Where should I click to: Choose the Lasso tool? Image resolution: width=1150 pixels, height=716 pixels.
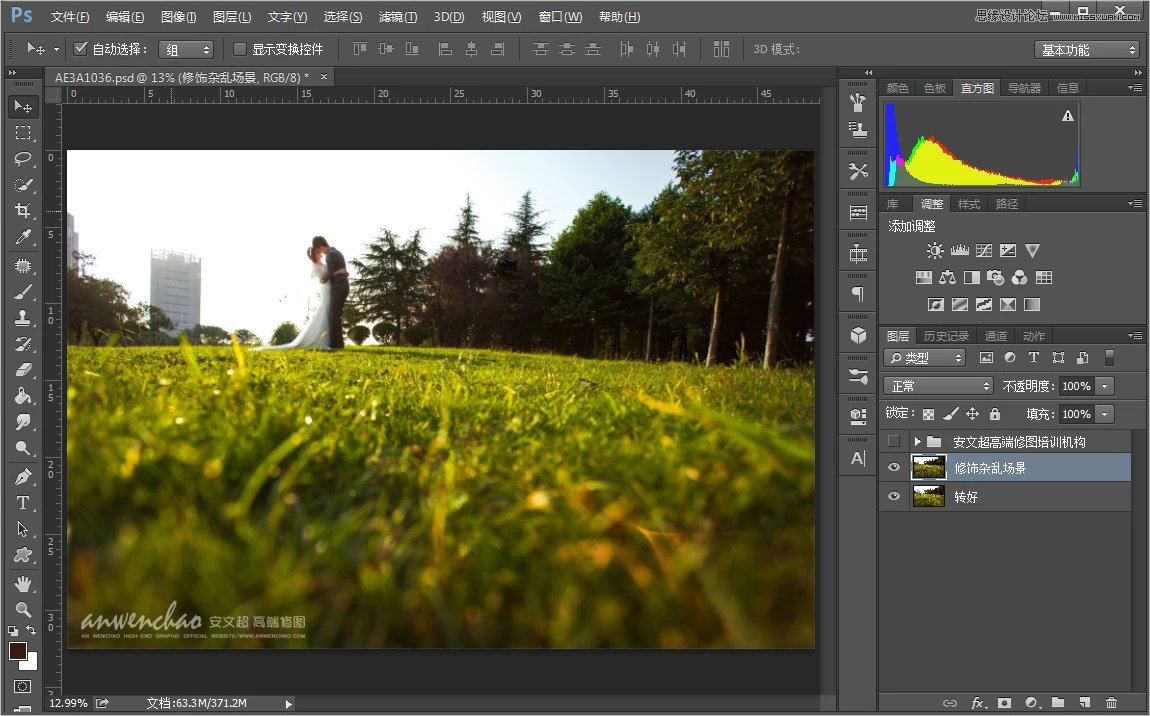22,158
